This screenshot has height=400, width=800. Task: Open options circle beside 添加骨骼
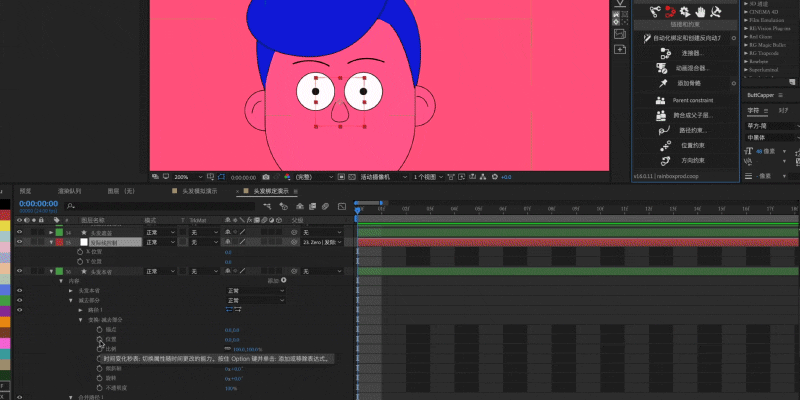[734, 83]
